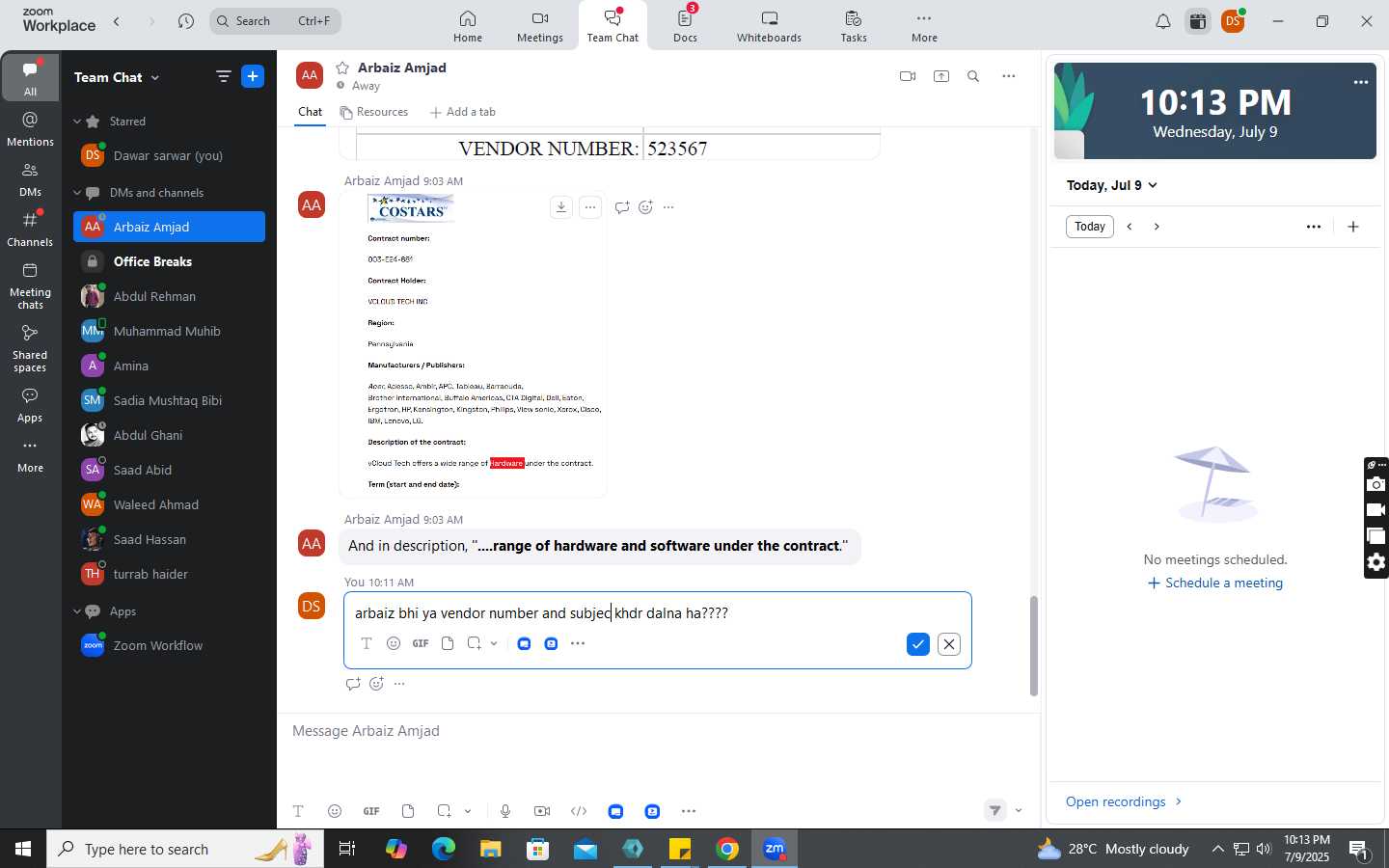Click into the edit message text field

click(657, 613)
